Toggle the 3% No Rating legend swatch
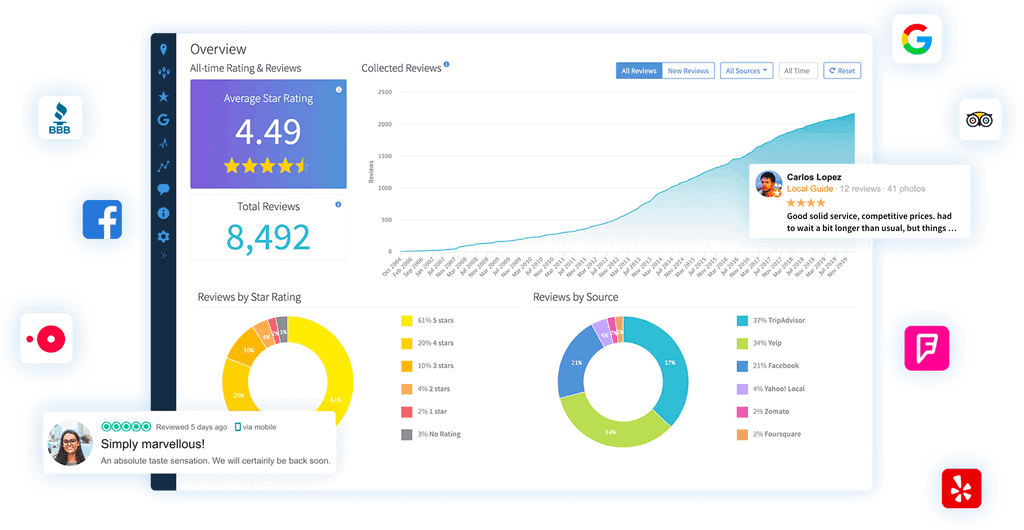Image resolution: width=1024 pixels, height=530 pixels. click(x=406, y=434)
